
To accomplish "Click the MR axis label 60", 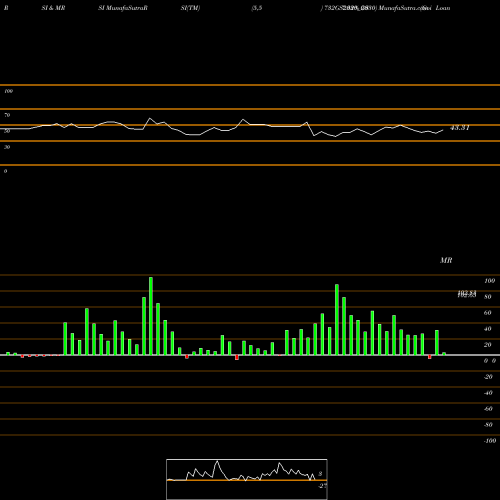I will click(488, 313).
